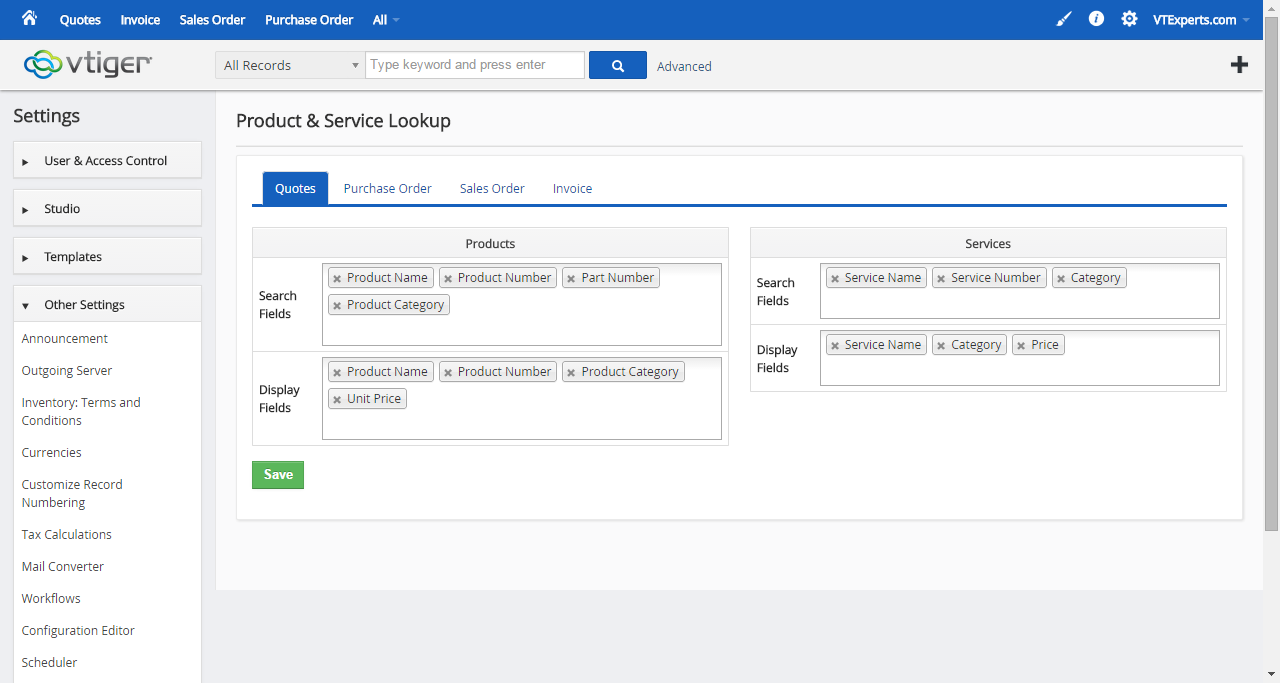Remove Product Name tag from Products Display Fields
Screen dimensions: 1280x683
click(x=337, y=373)
